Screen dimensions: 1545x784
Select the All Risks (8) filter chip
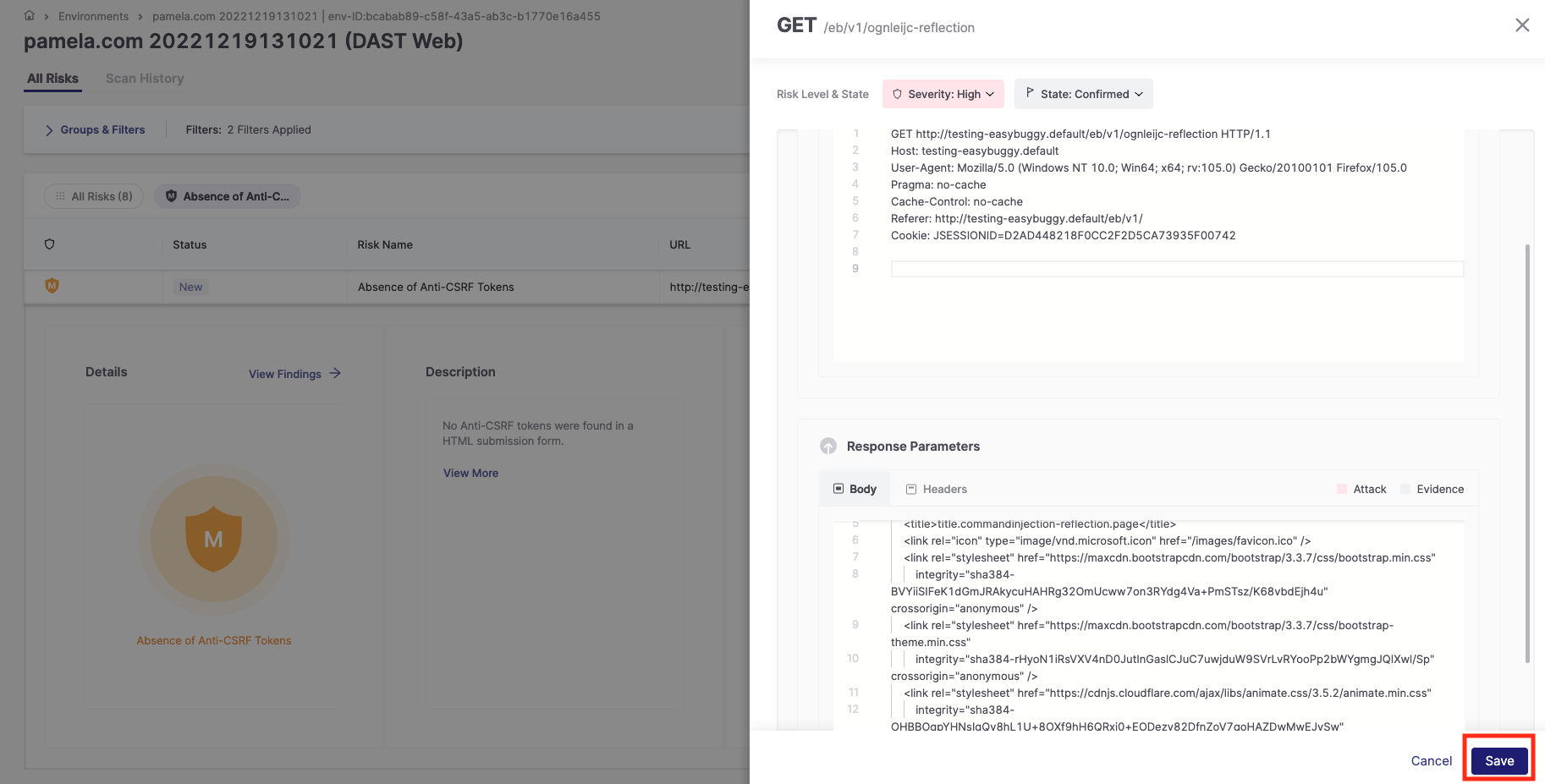coord(94,196)
